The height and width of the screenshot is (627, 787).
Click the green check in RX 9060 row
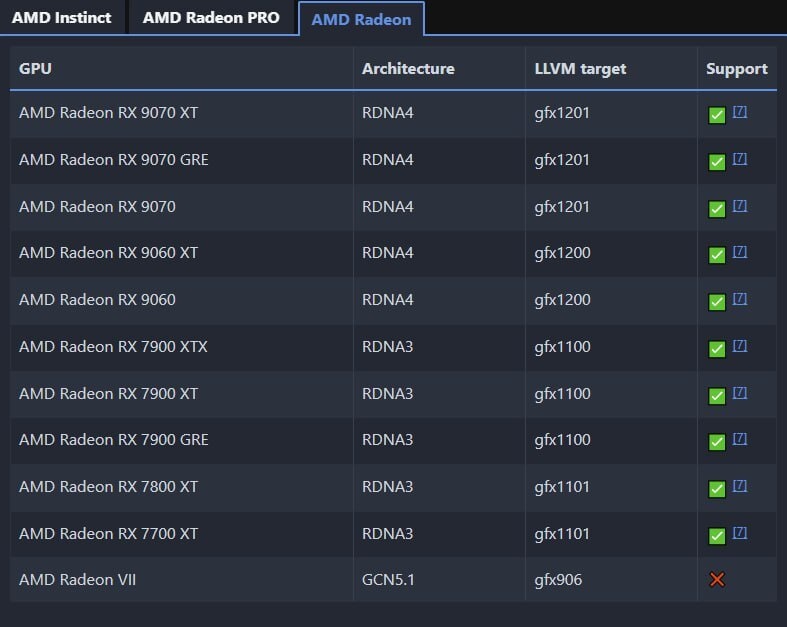[717, 302]
